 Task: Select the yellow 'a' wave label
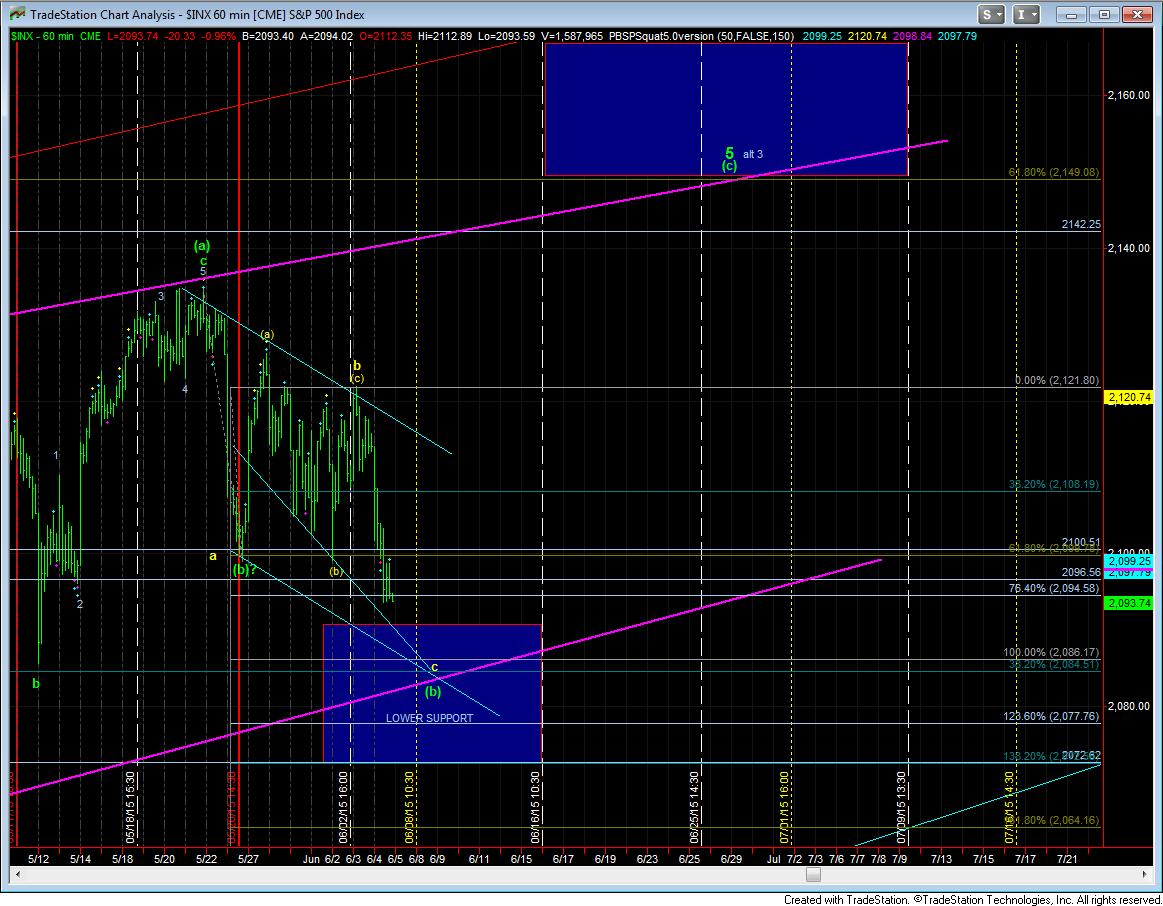click(x=212, y=555)
